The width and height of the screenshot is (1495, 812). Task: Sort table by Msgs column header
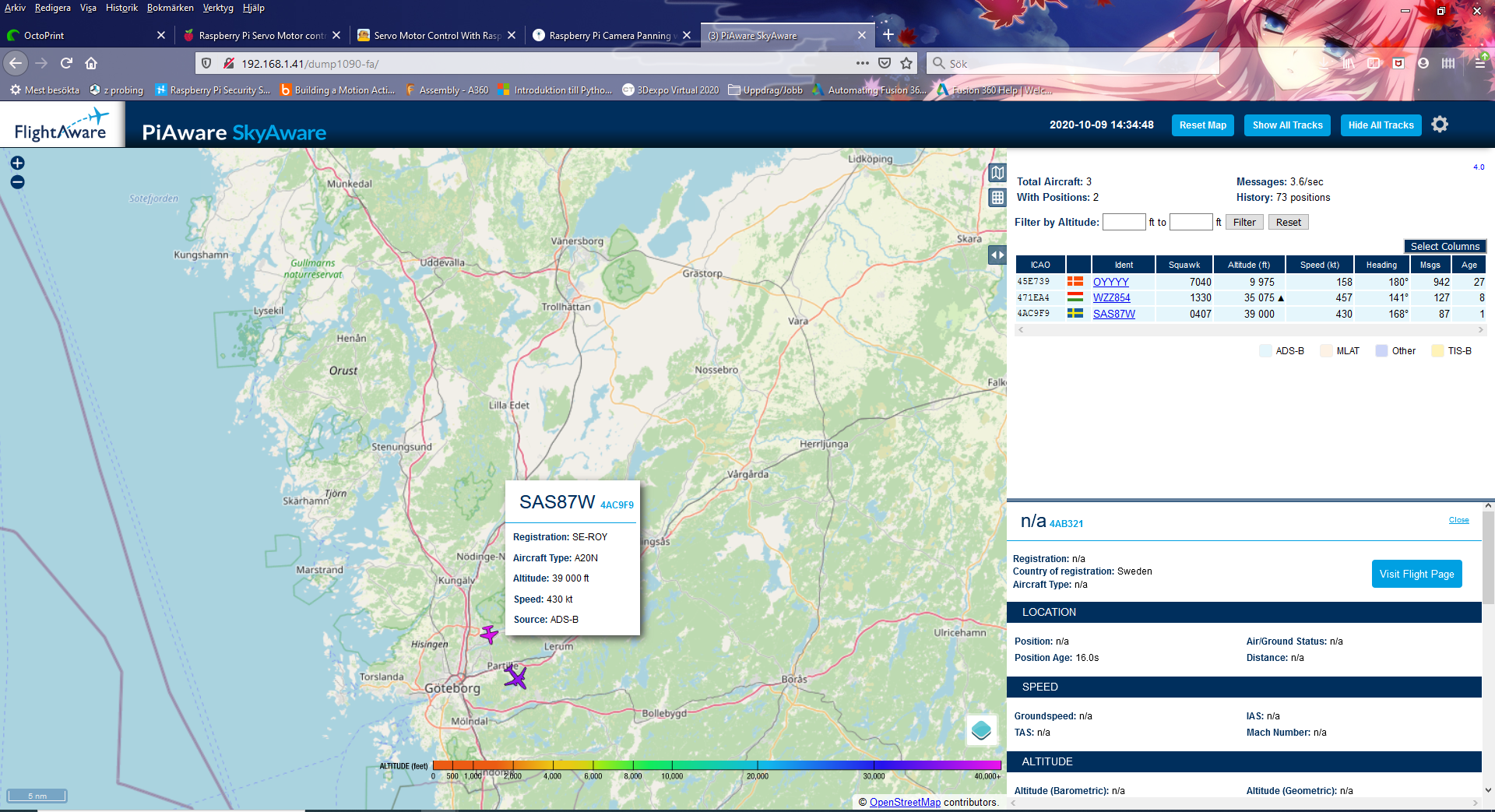pyautogui.click(x=1430, y=265)
